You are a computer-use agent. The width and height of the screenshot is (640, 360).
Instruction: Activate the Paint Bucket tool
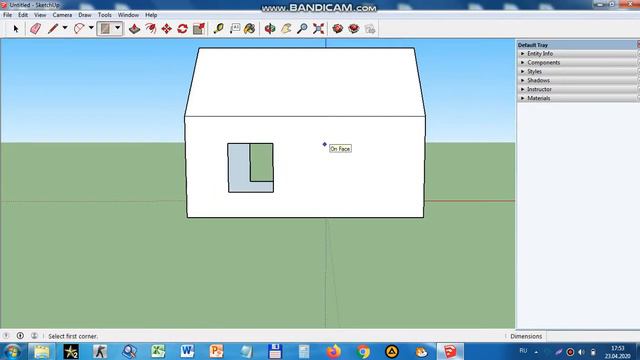tap(249, 29)
